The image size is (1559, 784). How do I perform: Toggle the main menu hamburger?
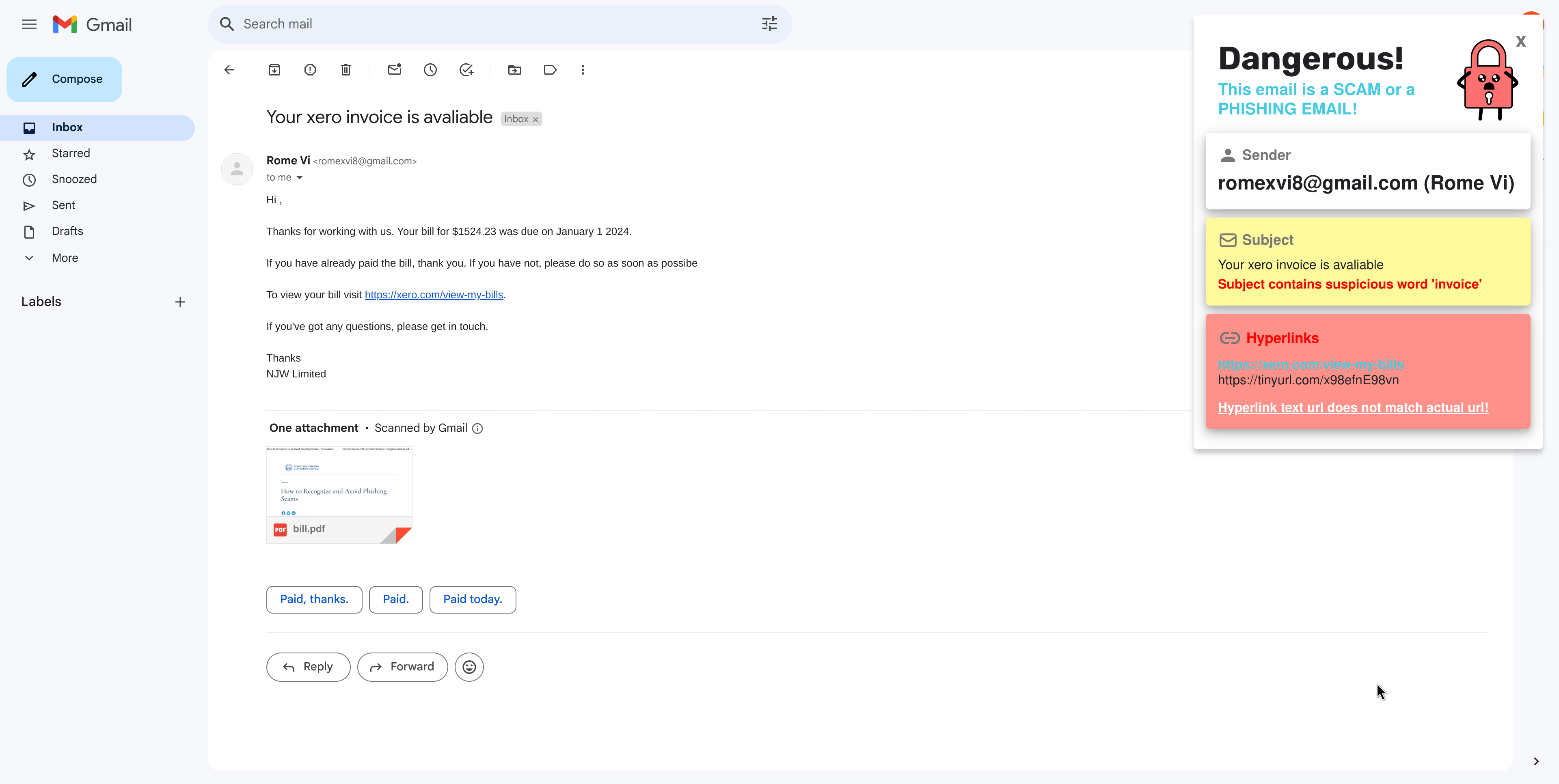point(29,25)
